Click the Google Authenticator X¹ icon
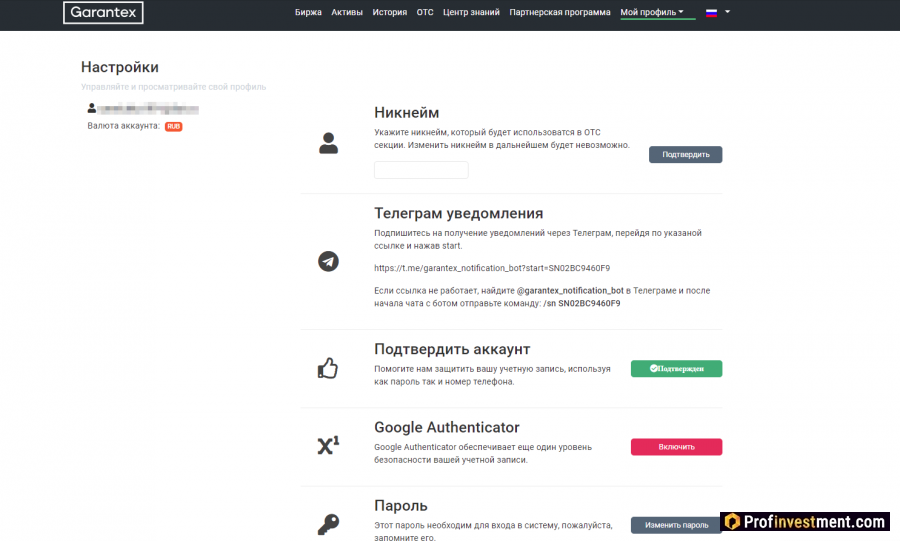900x541 pixels. click(x=328, y=445)
